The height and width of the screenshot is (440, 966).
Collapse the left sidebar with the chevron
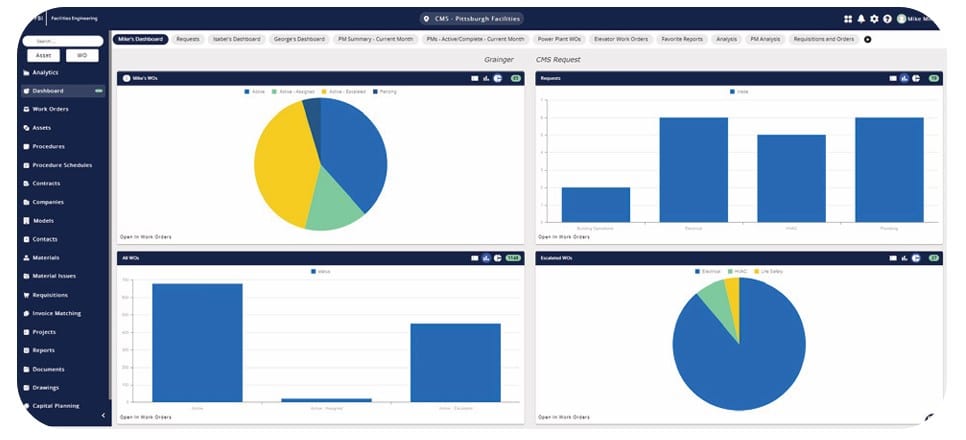point(103,415)
